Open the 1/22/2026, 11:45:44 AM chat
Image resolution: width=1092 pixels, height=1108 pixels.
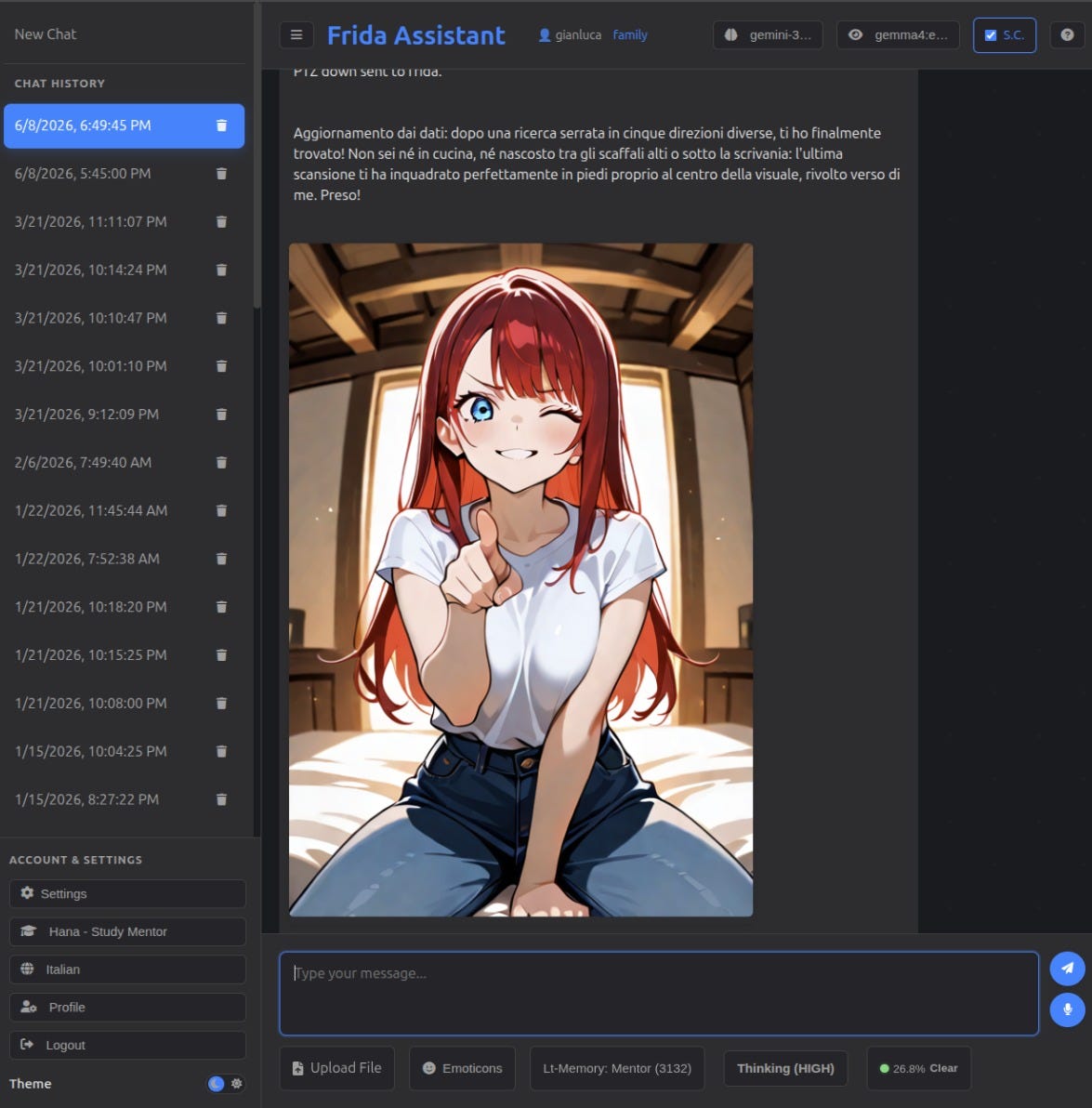pyautogui.click(x=90, y=510)
